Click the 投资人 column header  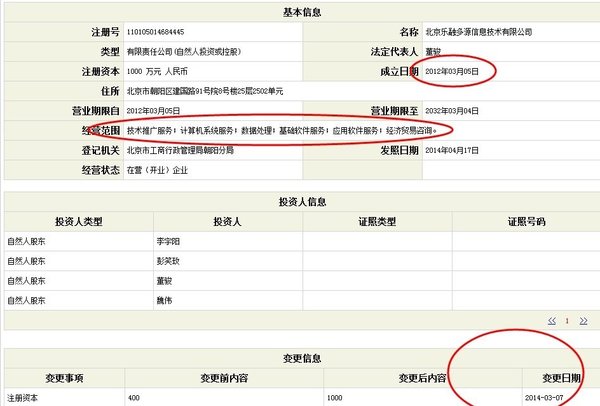227,222
